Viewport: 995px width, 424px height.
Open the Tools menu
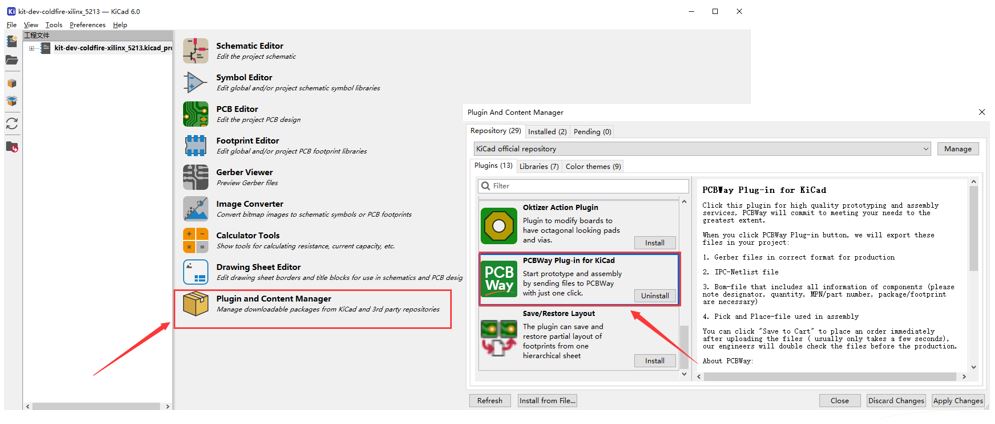point(53,24)
